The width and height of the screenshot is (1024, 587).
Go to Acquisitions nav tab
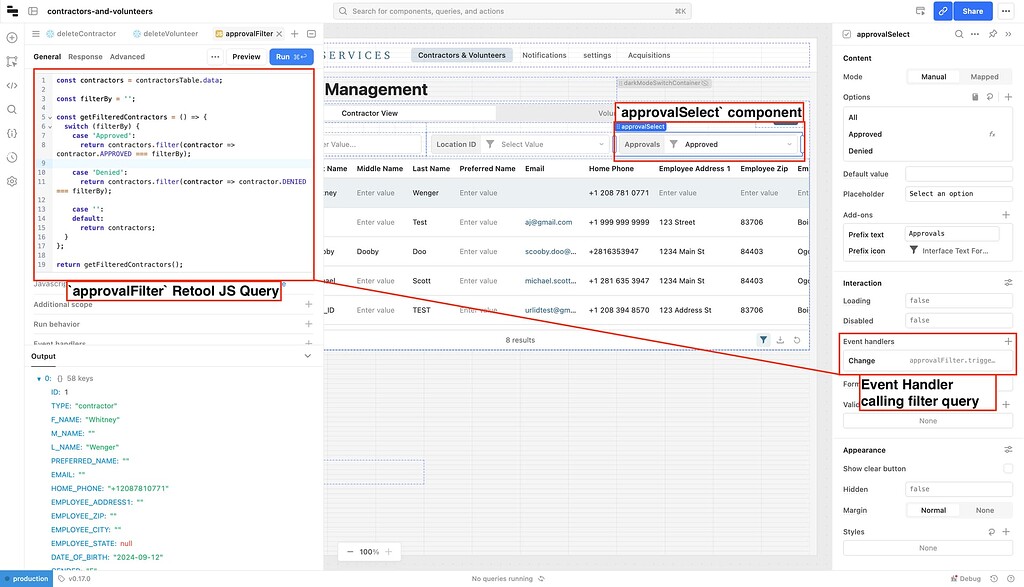648,56
